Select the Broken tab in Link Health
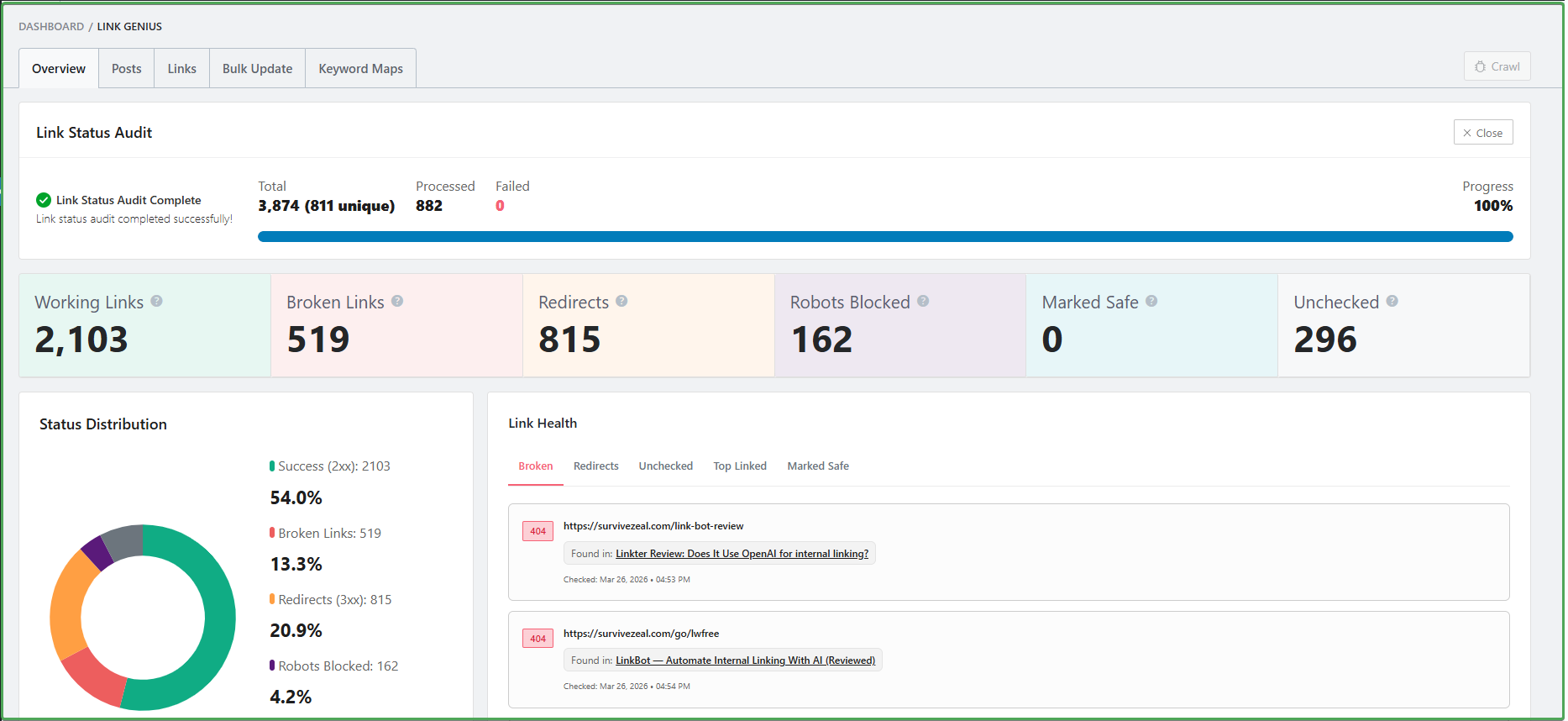The image size is (1568, 721). [x=536, y=466]
